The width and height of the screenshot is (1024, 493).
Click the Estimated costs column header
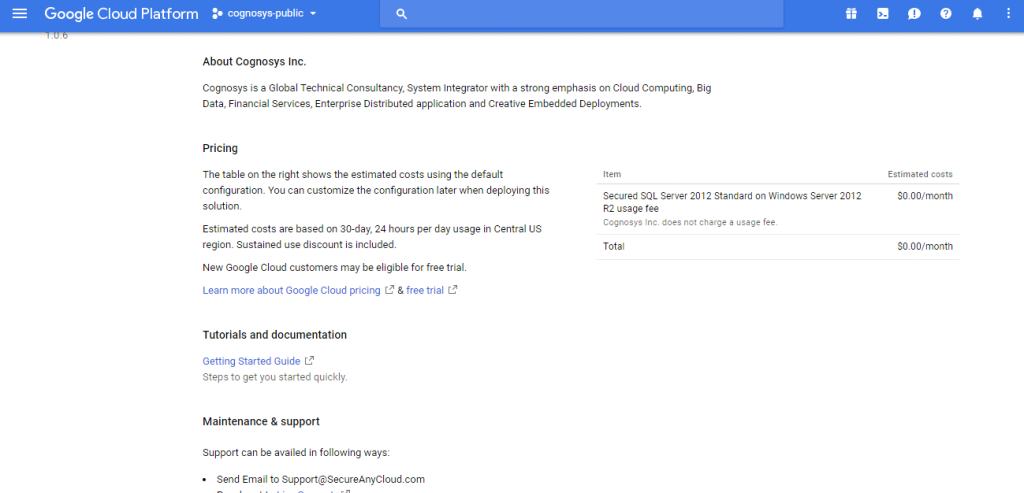click(x=920, y=174)
